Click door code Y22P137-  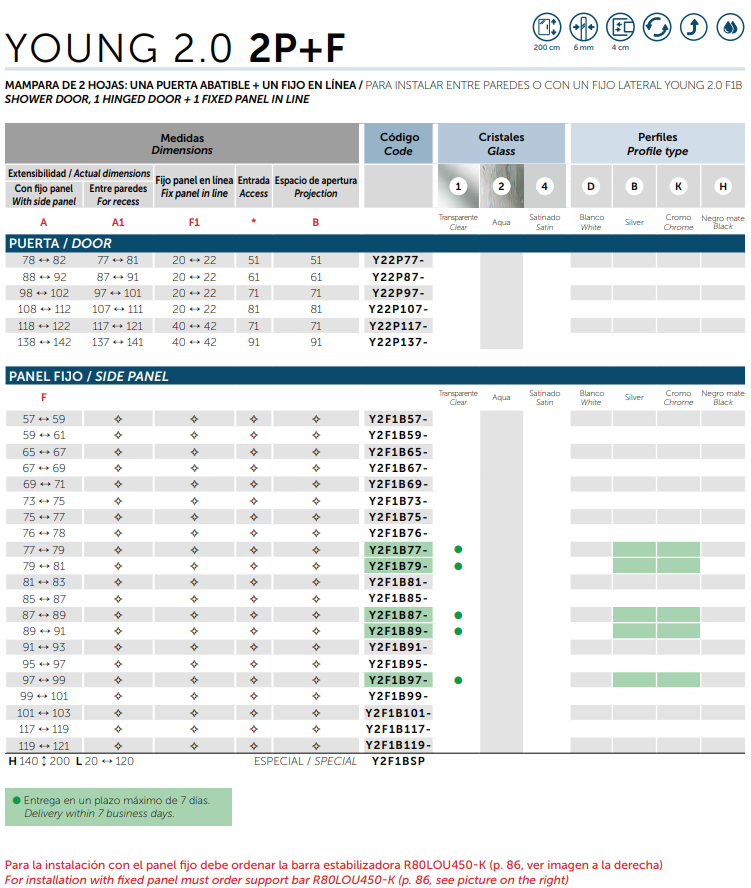pos(398,342)
